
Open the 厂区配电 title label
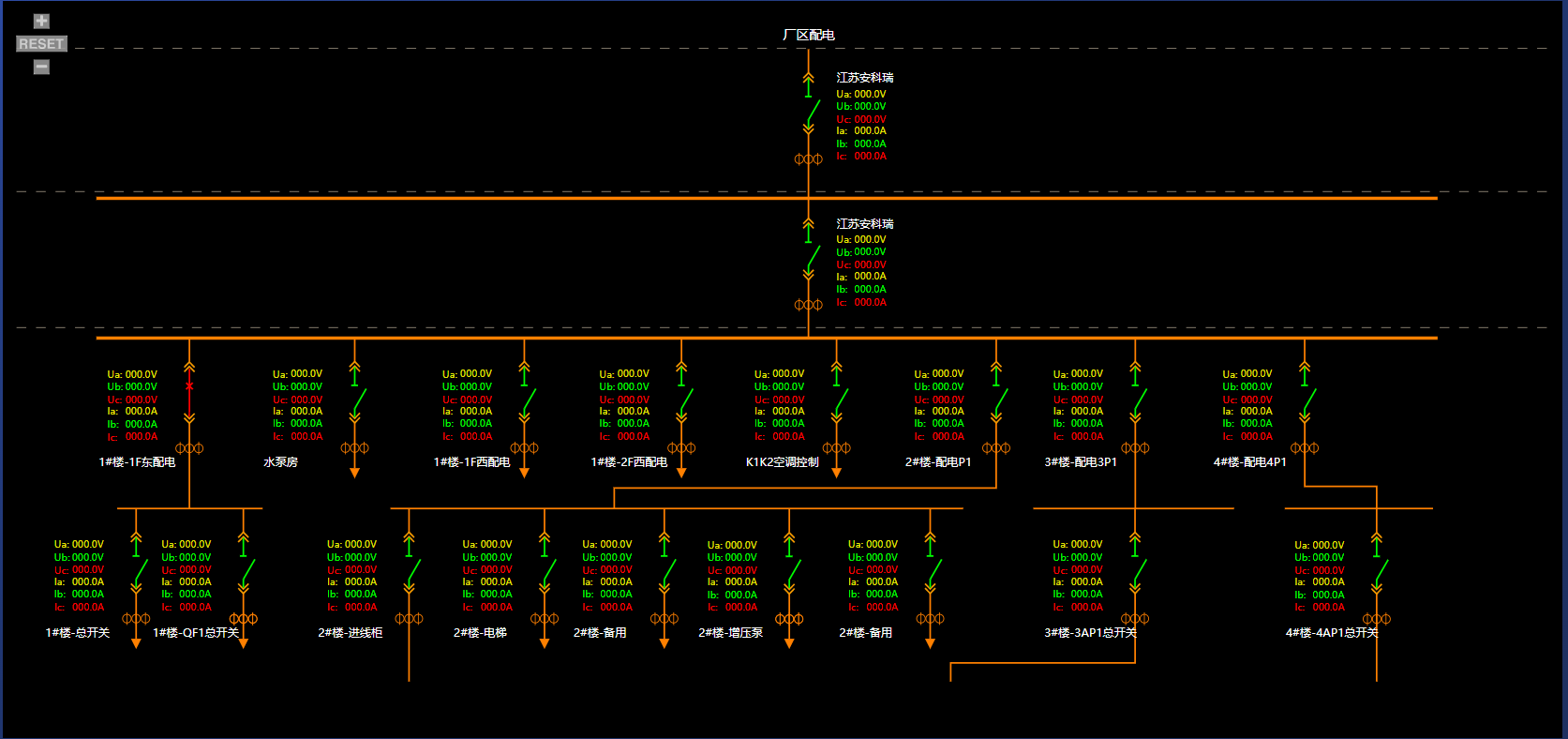click(809, 35)
